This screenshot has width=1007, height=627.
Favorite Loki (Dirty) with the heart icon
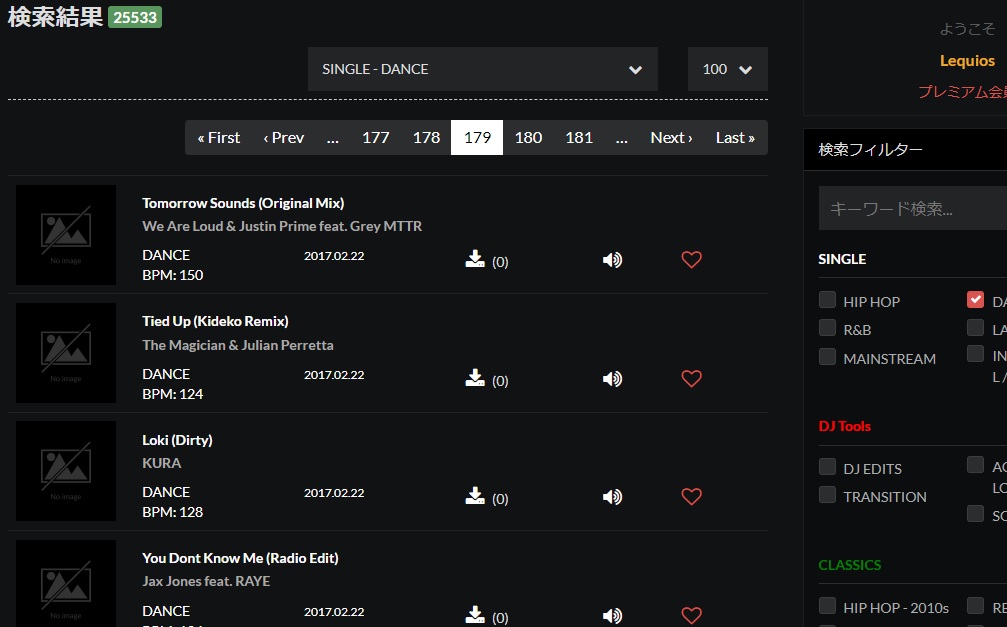(691, 497)
